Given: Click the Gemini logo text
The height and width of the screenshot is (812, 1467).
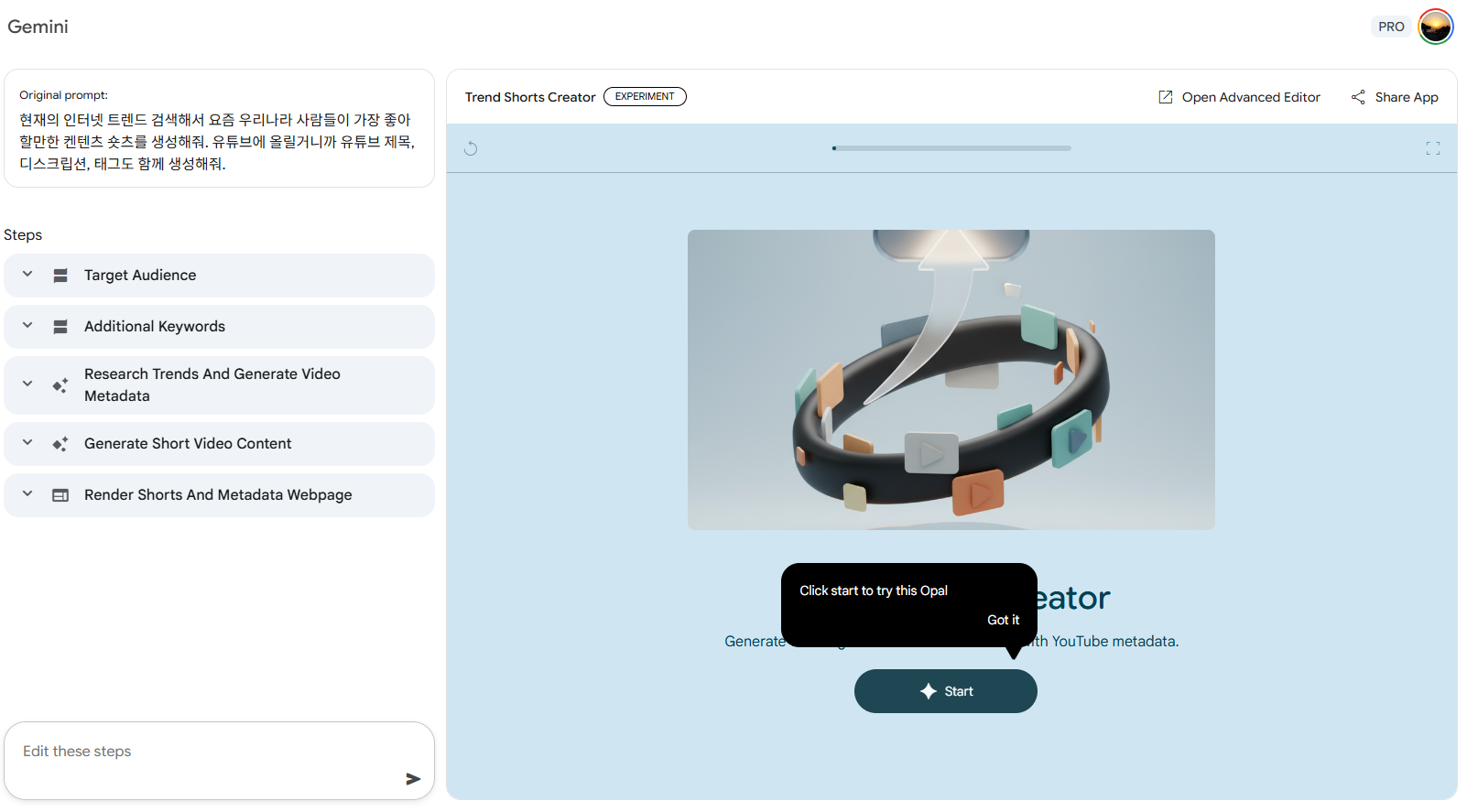Looking at the screenshot, I should coord(38,27).
